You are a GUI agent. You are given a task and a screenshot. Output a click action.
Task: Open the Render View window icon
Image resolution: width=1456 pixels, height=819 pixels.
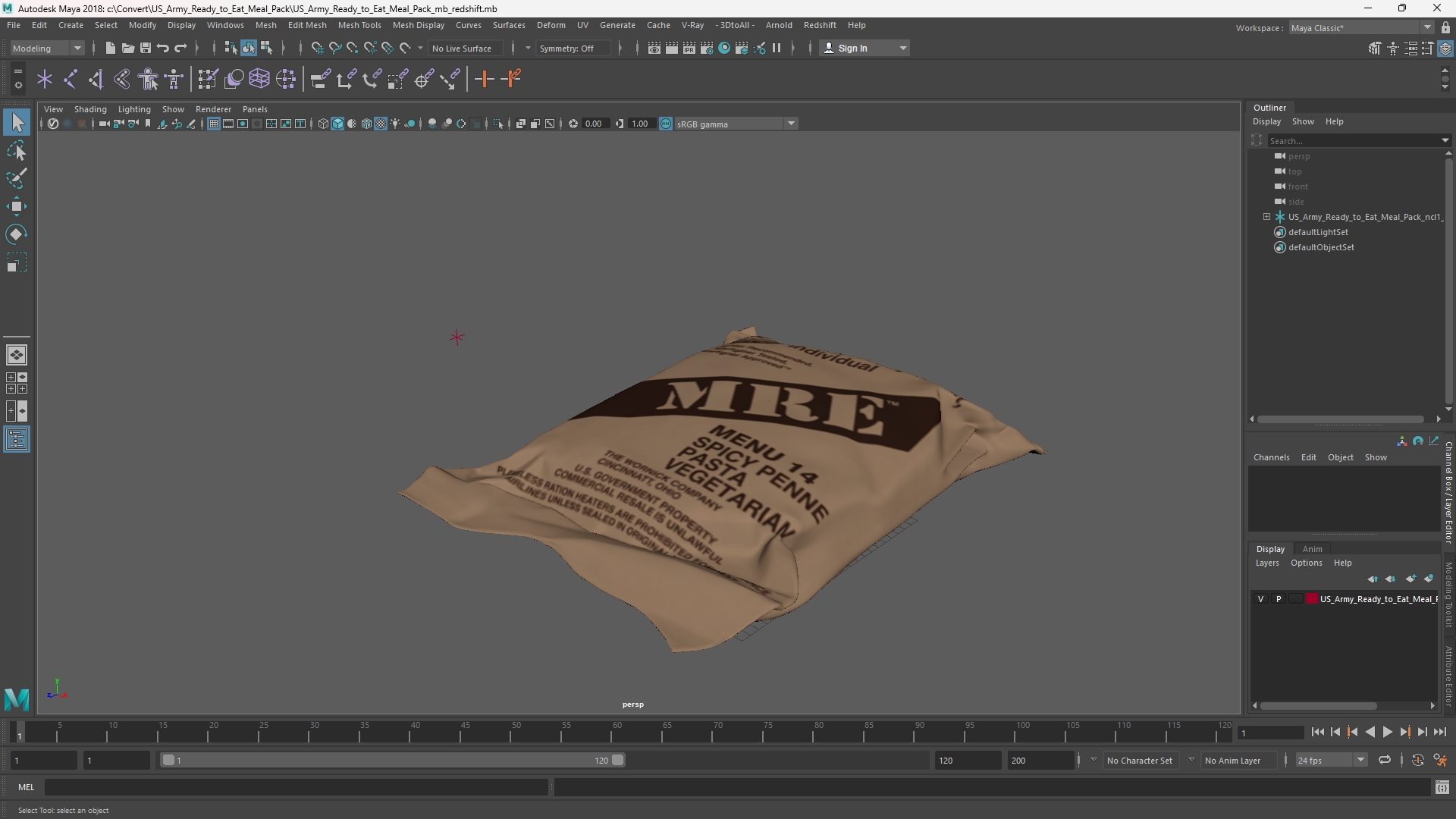pyautogui.click(x=654, y=49)
